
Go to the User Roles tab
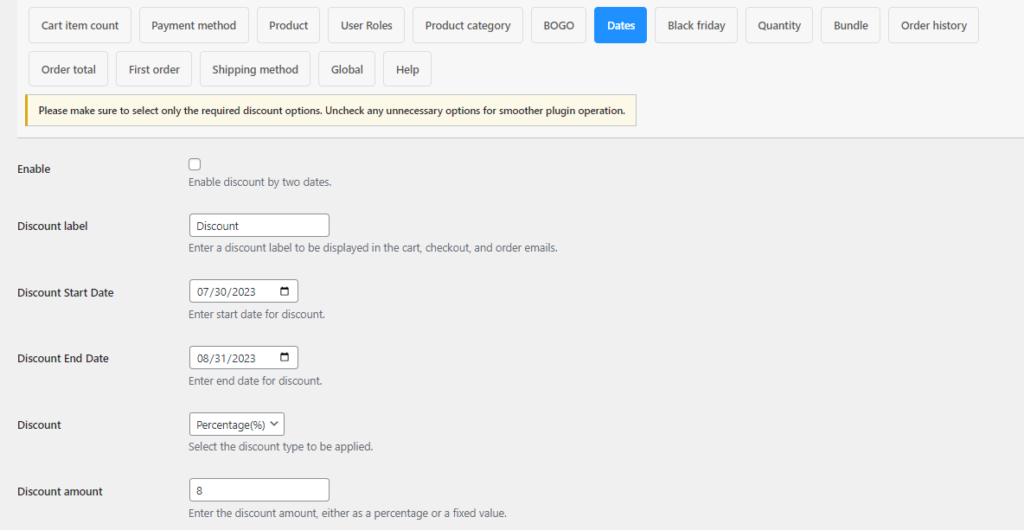366,25
